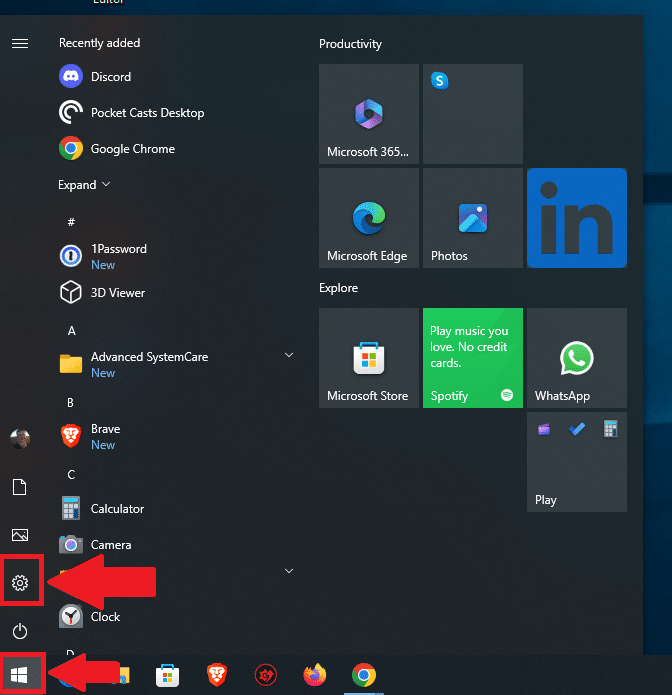
Task: Click the A letter group header
Action: (71, 331)
